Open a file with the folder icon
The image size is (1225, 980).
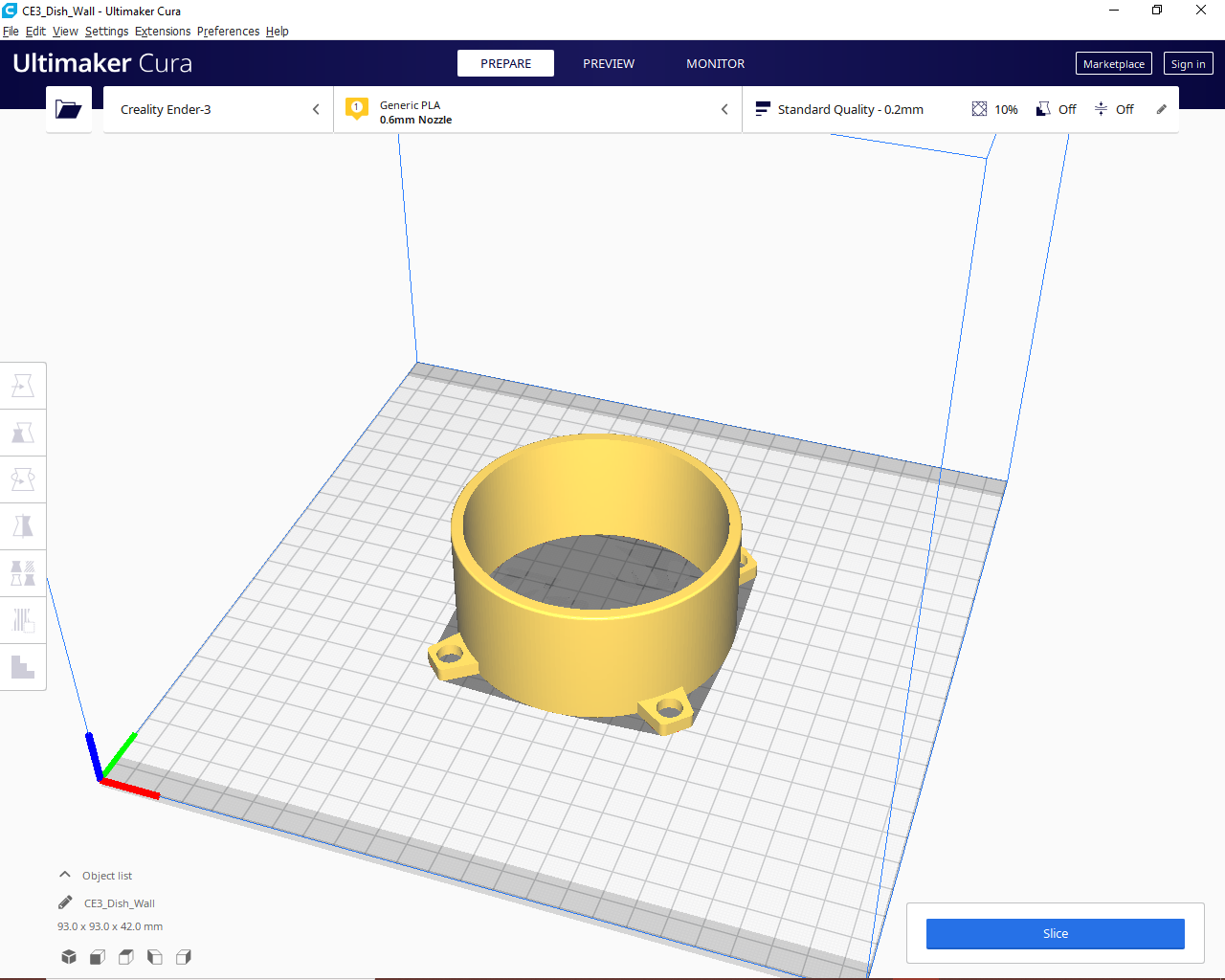coord(69,109)
